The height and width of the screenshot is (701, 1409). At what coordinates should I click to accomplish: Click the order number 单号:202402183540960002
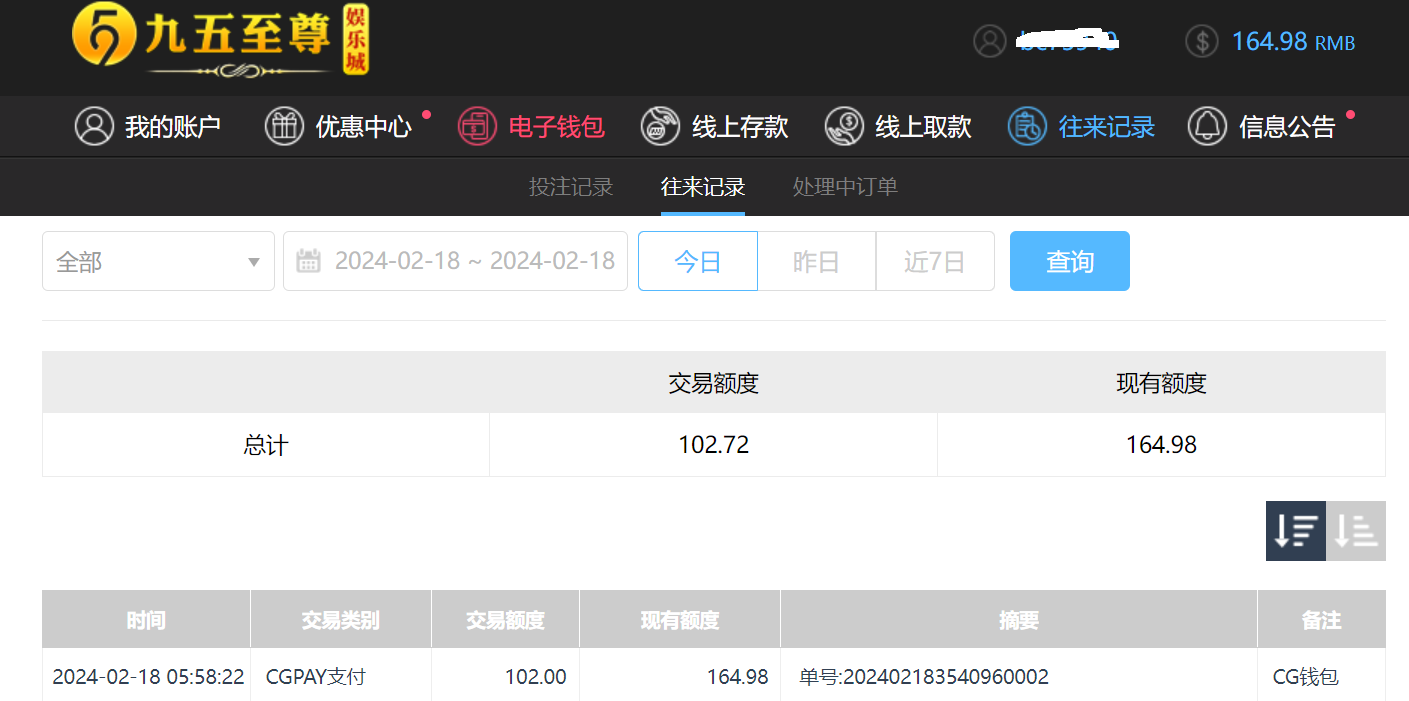pyautogui.click(x=924, y=677)
